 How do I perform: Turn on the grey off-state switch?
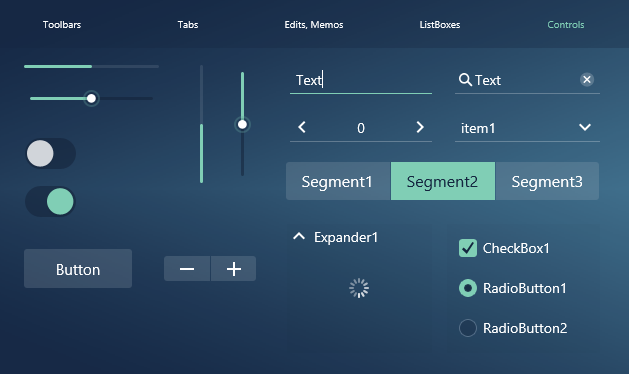coord(51,153)
